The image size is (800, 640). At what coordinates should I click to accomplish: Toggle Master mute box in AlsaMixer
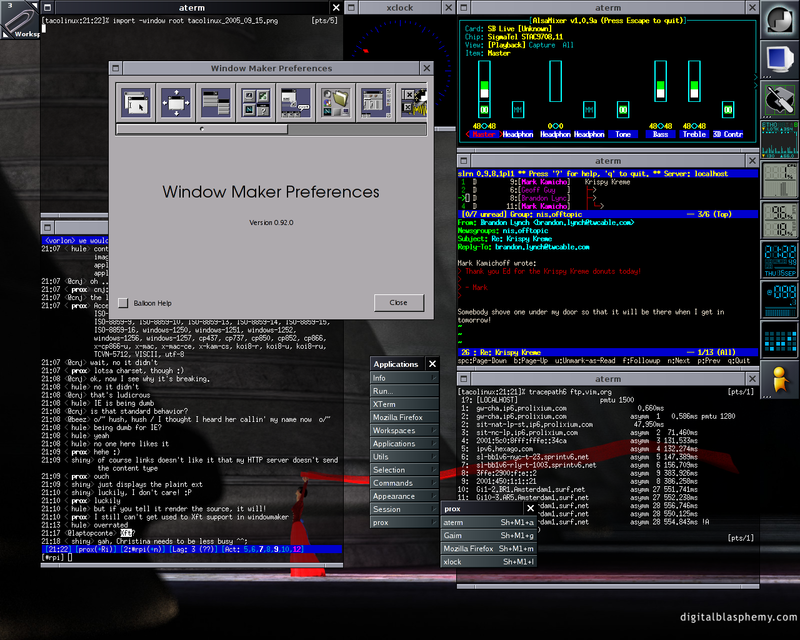484,110
